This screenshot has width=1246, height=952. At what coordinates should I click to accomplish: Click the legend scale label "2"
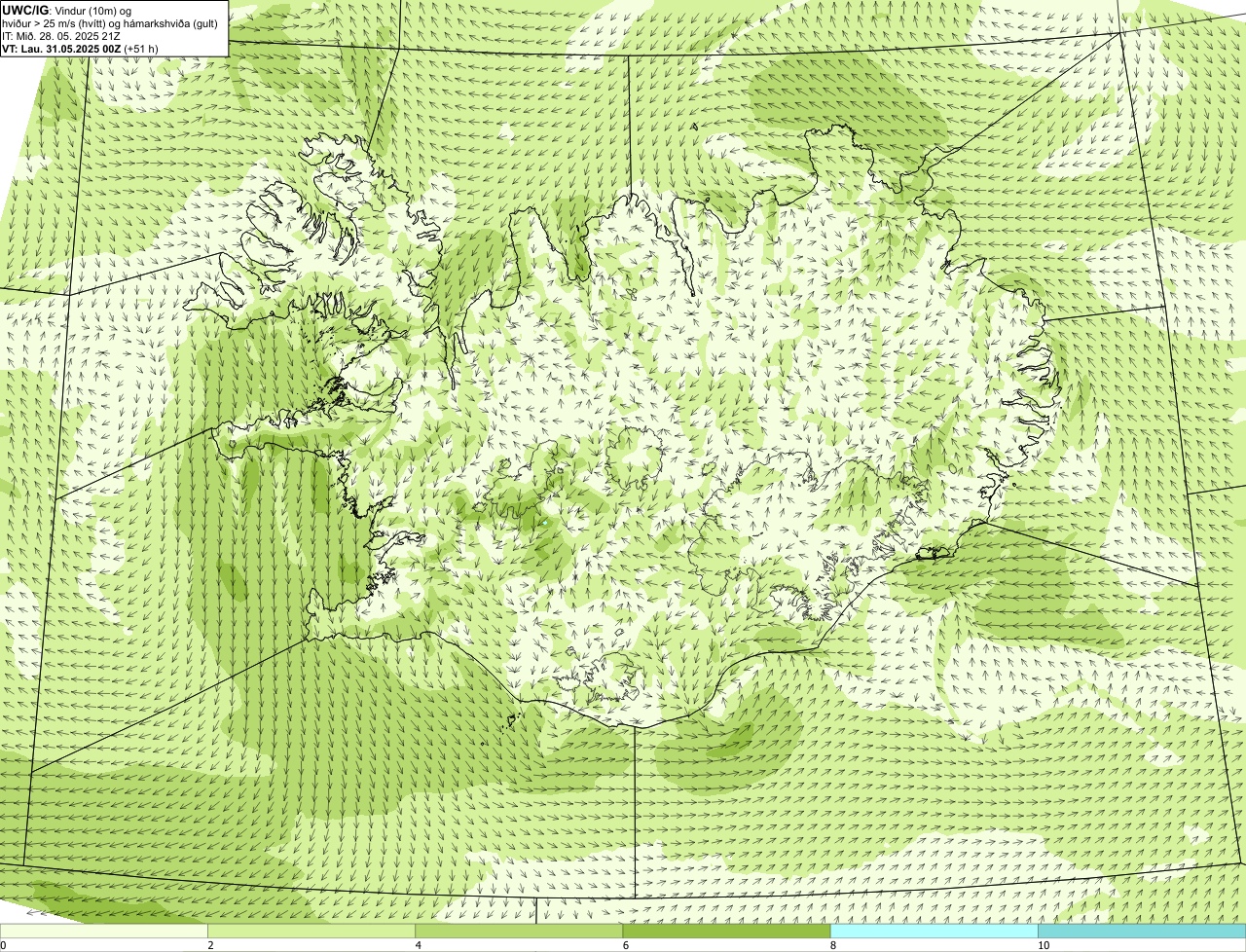(x=210, y=945)
